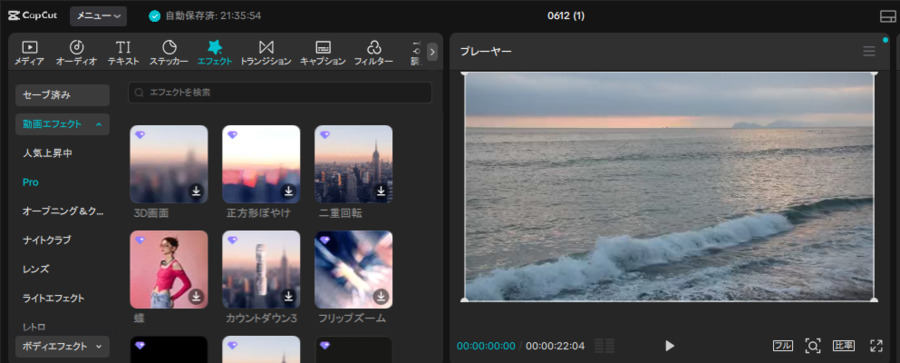
Task: Open the オーディオ tab
Action: coord(76,53)
